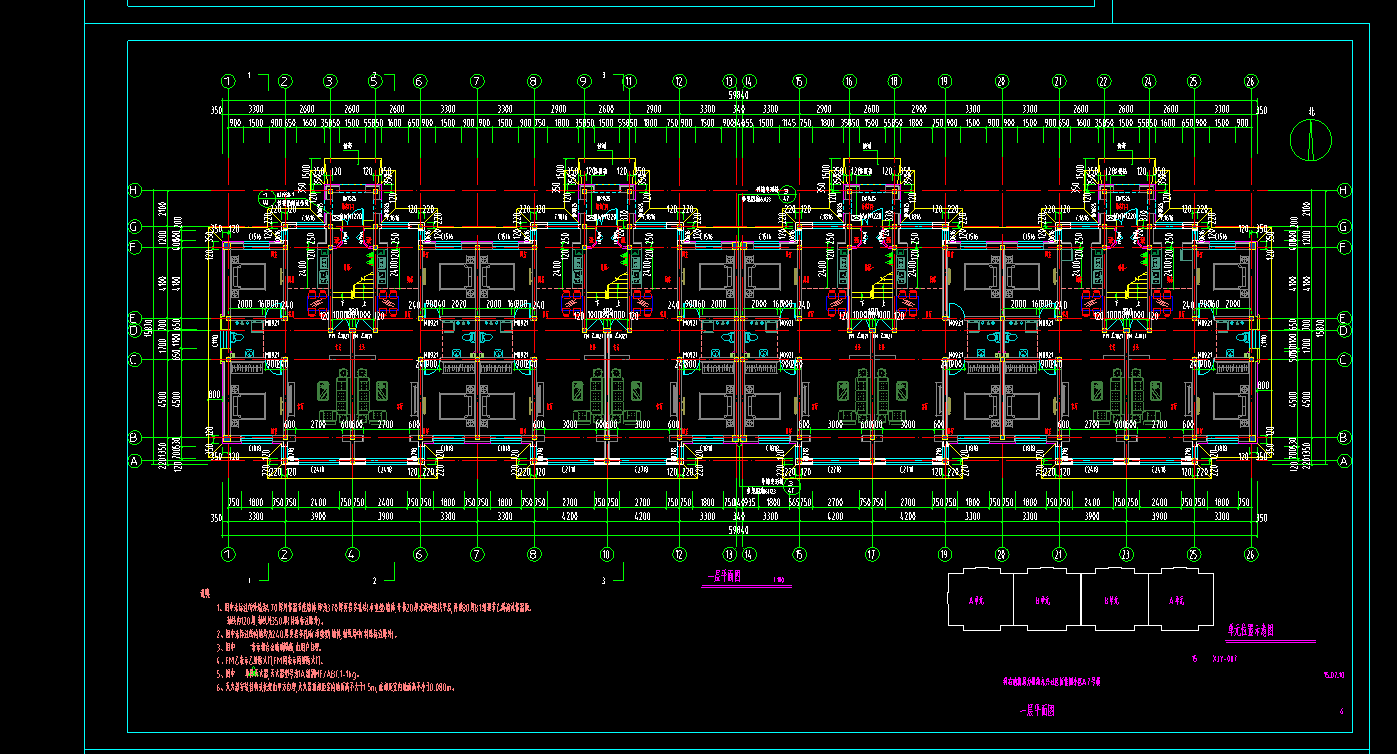This screenshot has width=1397, height=754.
Task: Select the white unit location outline diagram
Action: 1080,598
